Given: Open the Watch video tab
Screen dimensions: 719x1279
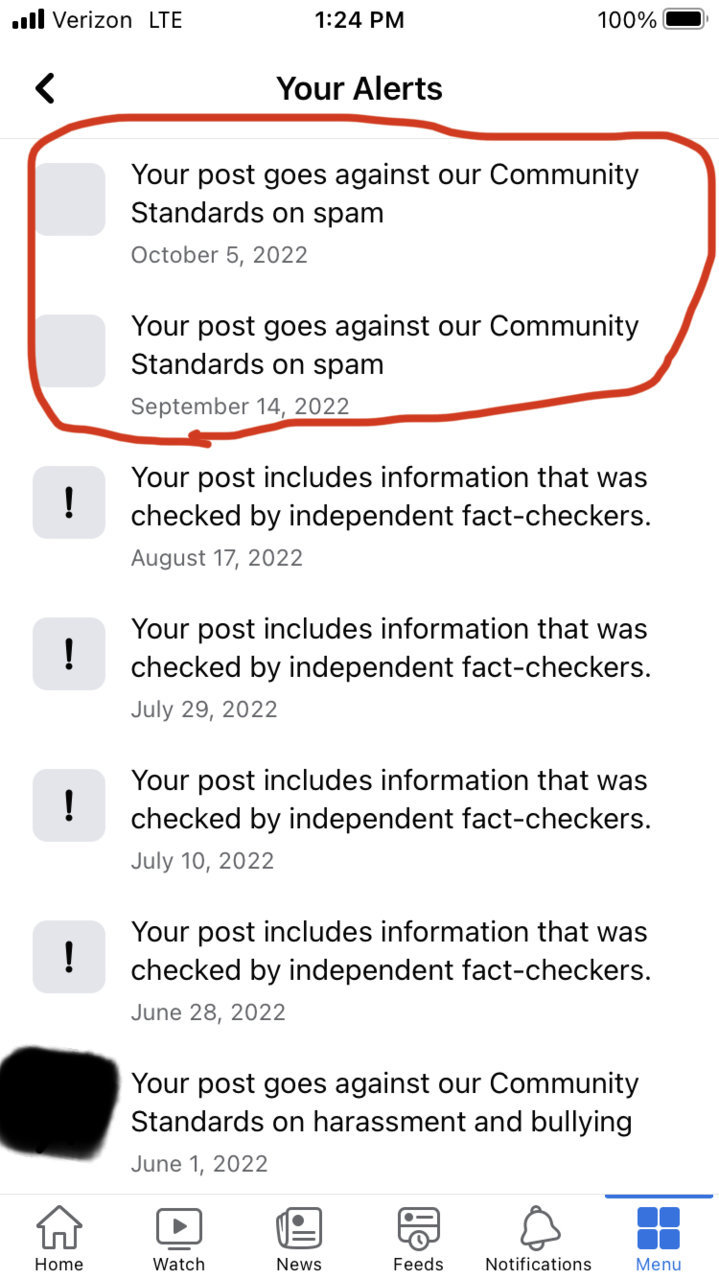Looking at the screenshot, I should [x=179, y=1239].
